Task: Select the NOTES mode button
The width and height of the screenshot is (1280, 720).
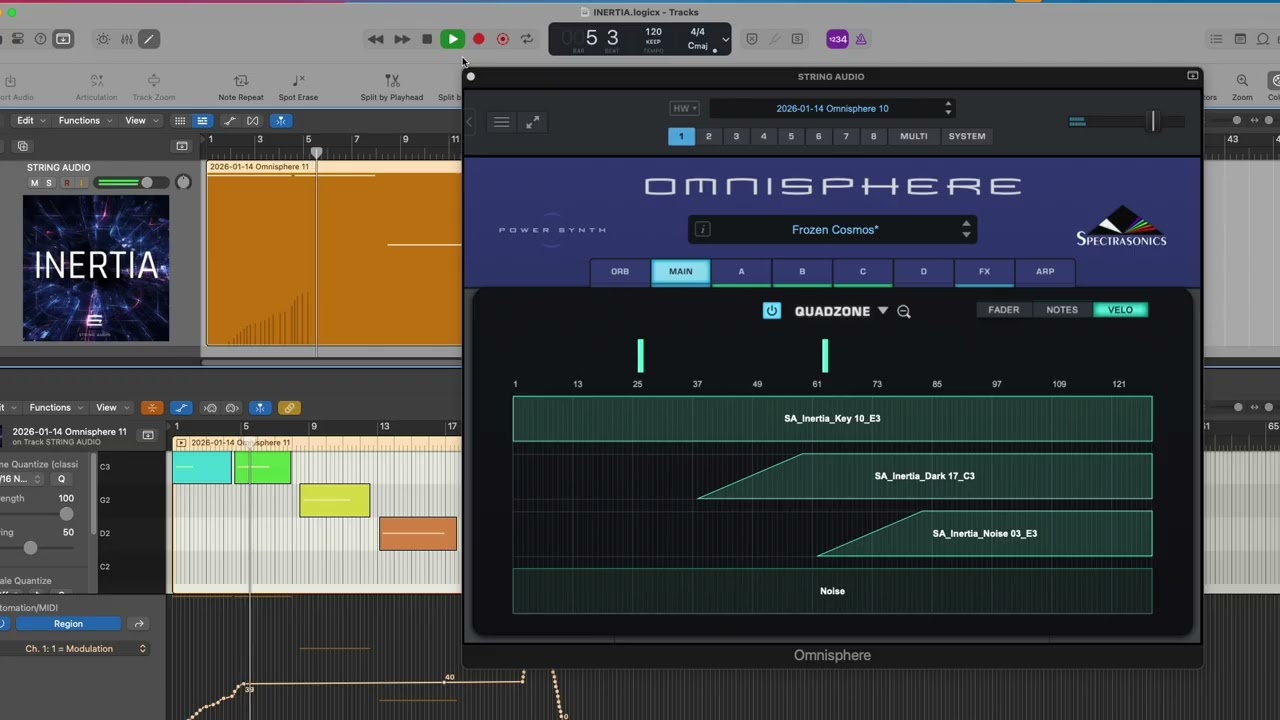Action: point(1062,310)
